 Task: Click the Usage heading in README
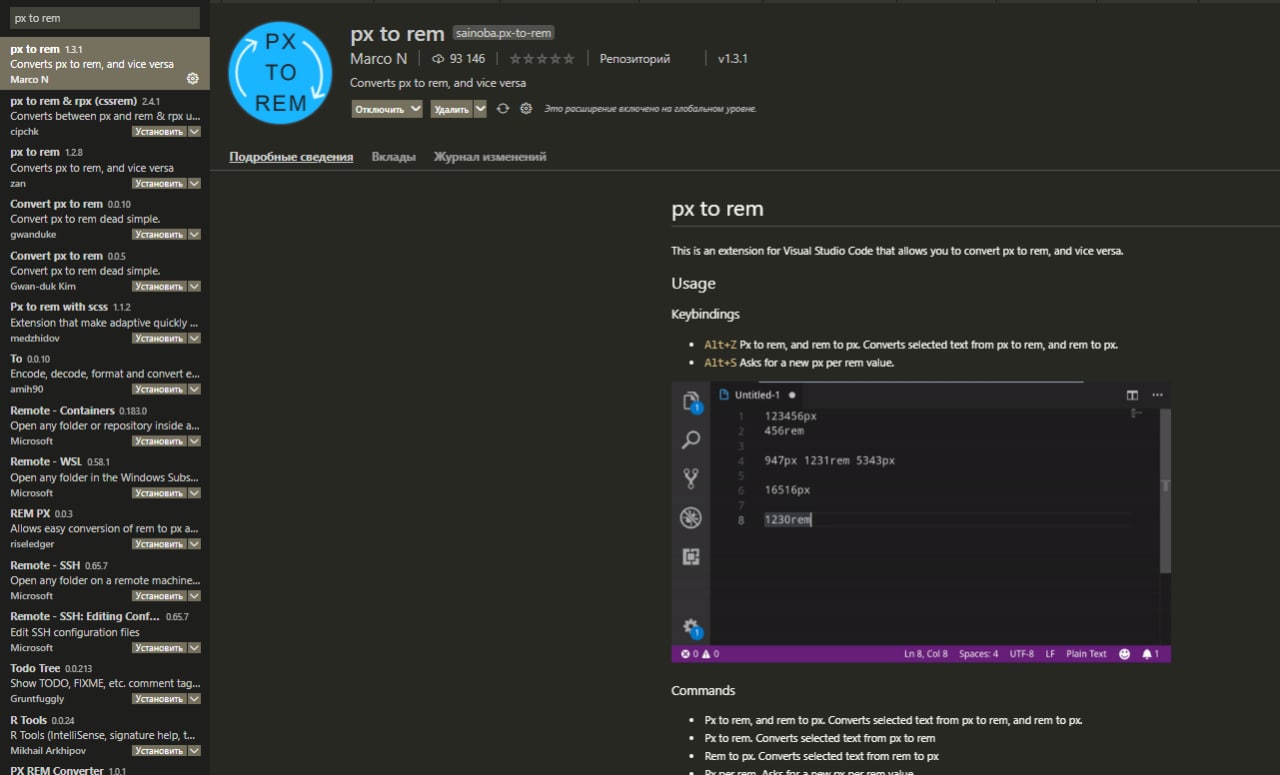click(693, 284)
